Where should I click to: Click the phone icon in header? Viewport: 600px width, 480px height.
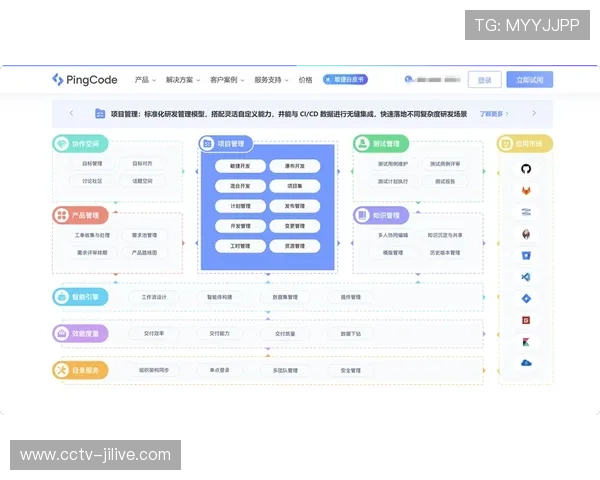tap(408, 79)
